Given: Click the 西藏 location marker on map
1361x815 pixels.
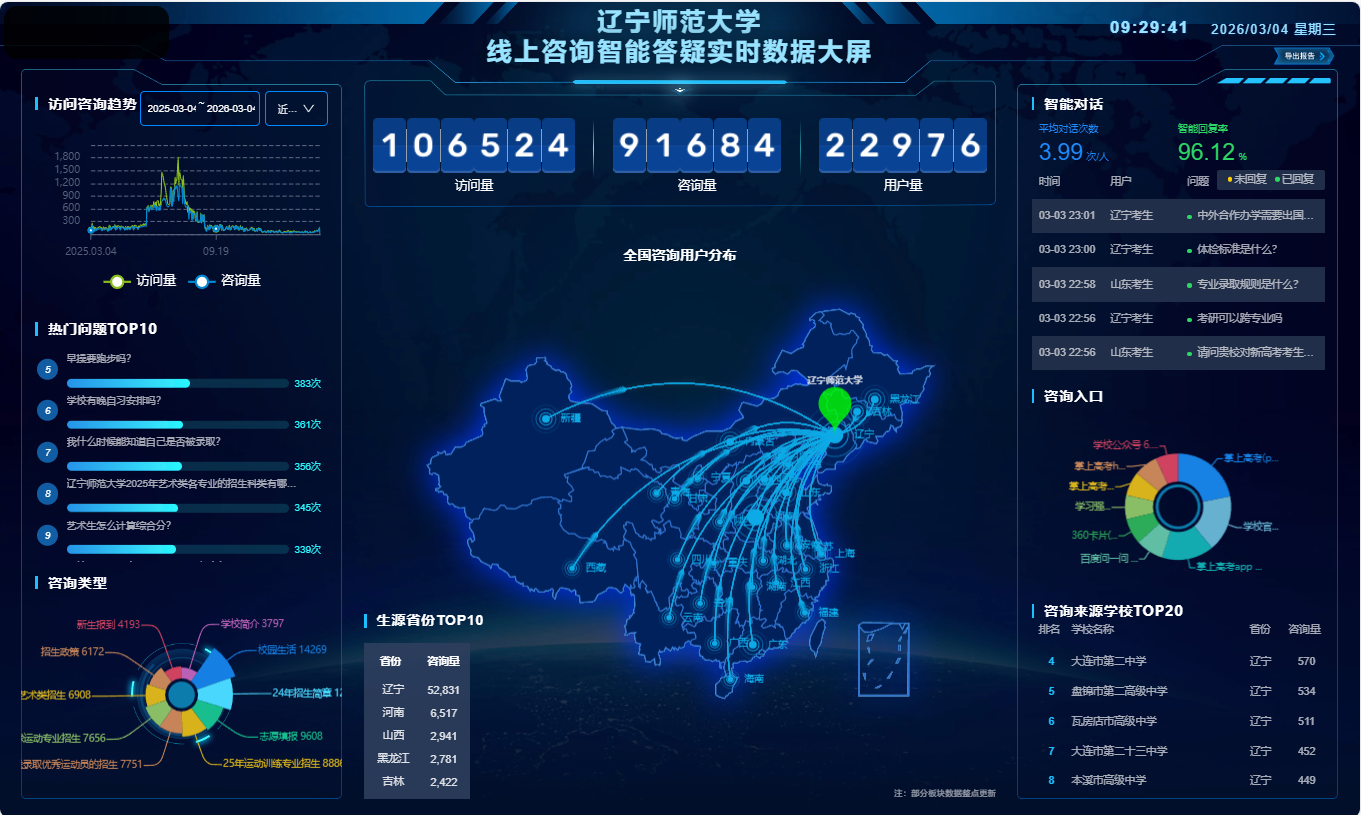Looking at the screenshot, I should click(573, 568).
